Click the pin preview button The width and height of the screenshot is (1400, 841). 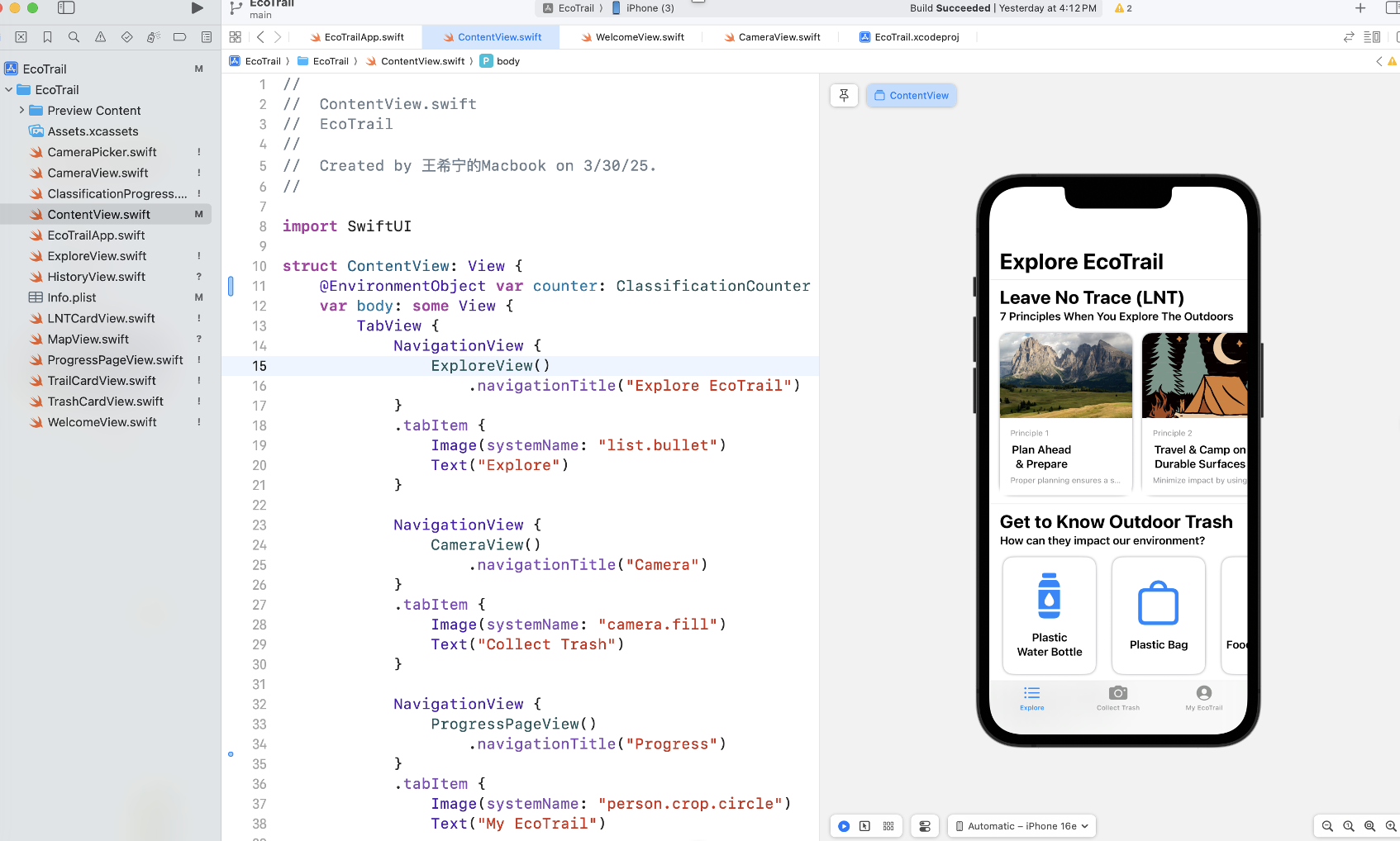[x=844, y=96]
